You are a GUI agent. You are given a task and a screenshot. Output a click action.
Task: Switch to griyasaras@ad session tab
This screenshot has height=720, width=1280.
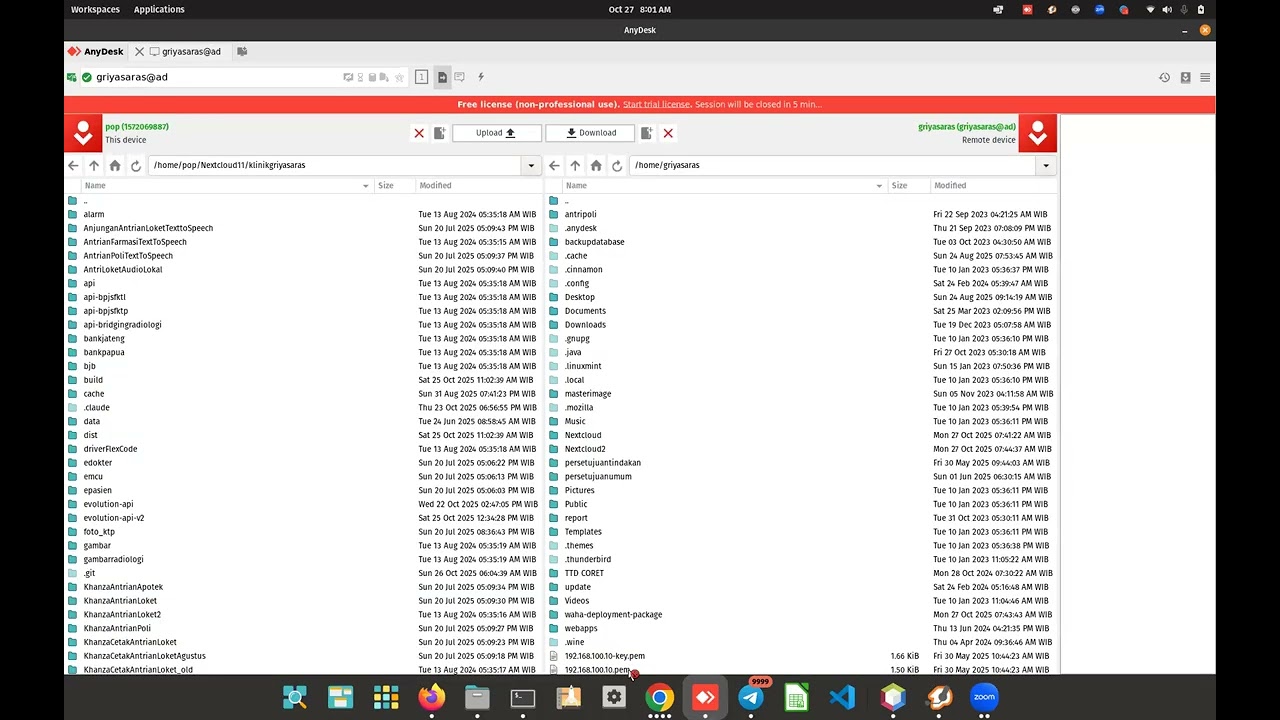coord(191,51)
